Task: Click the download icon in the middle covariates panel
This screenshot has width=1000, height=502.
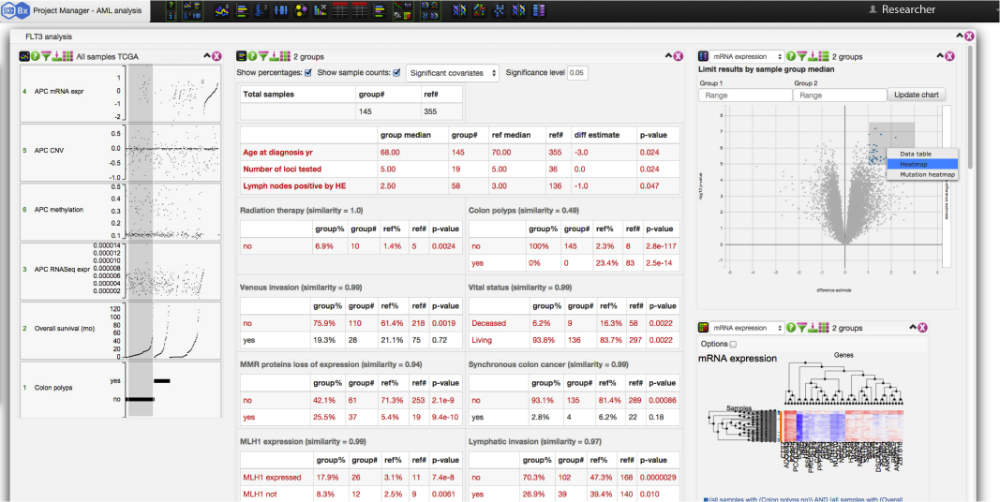Action: click(x=276, y=57)
